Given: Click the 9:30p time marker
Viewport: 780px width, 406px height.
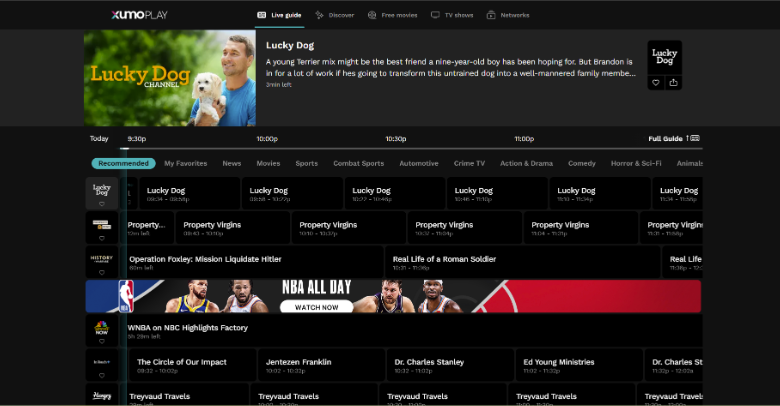Looking at the screenshot, I should pos(137,139).
